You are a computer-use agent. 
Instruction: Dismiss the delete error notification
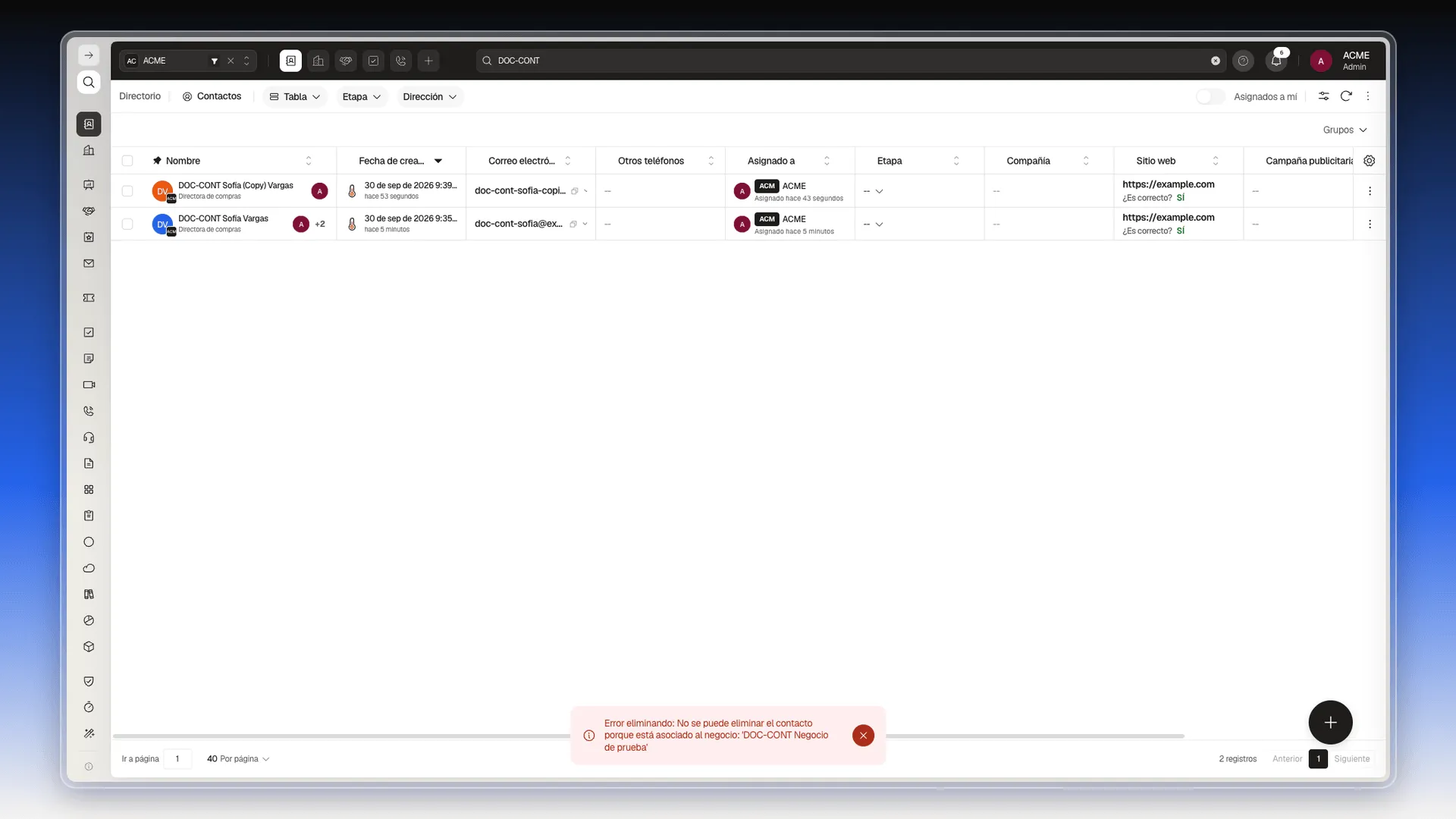tap(863, 736)
